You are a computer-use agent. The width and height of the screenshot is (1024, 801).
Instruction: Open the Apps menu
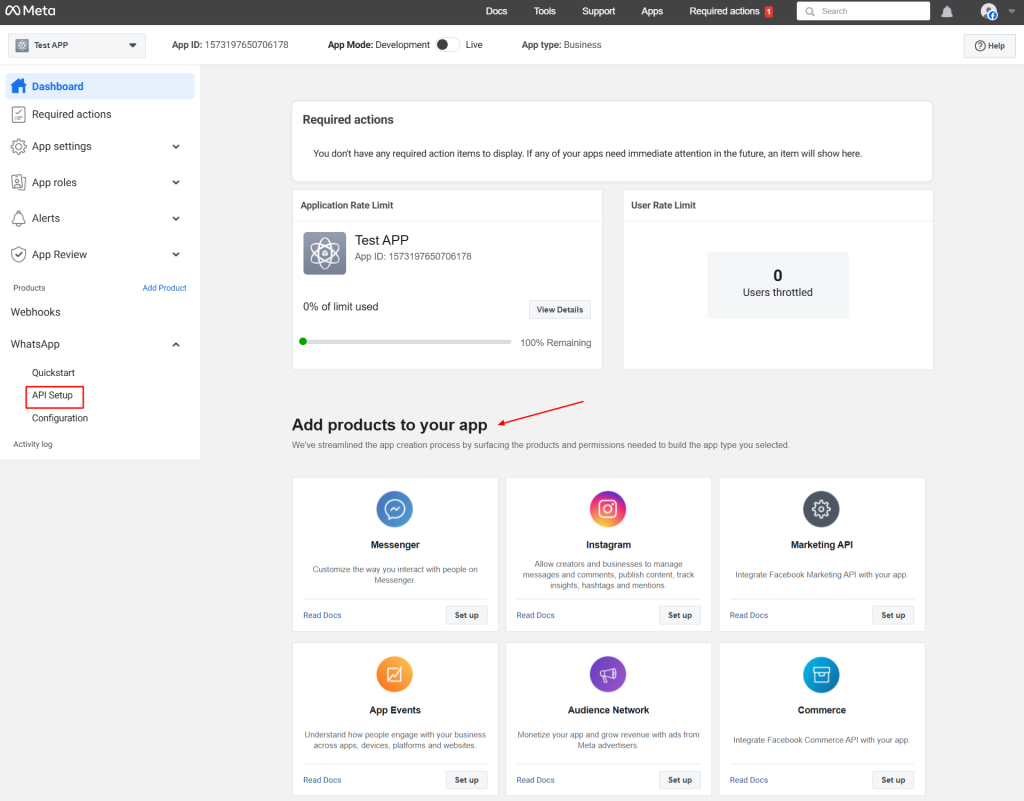[652, 11]
